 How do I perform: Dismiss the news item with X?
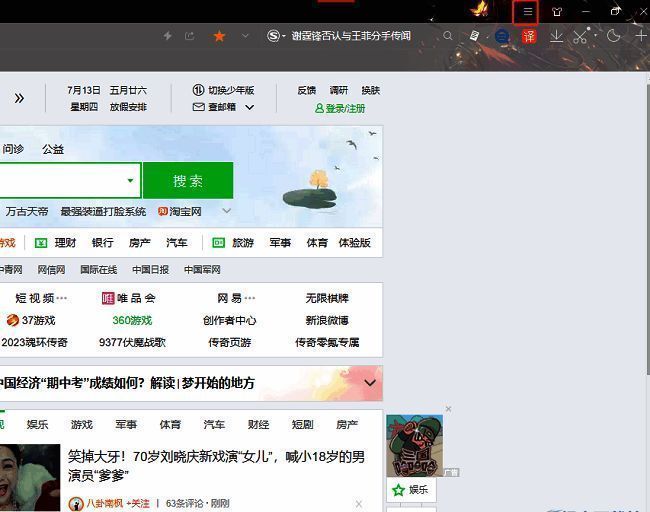[359, 504]
